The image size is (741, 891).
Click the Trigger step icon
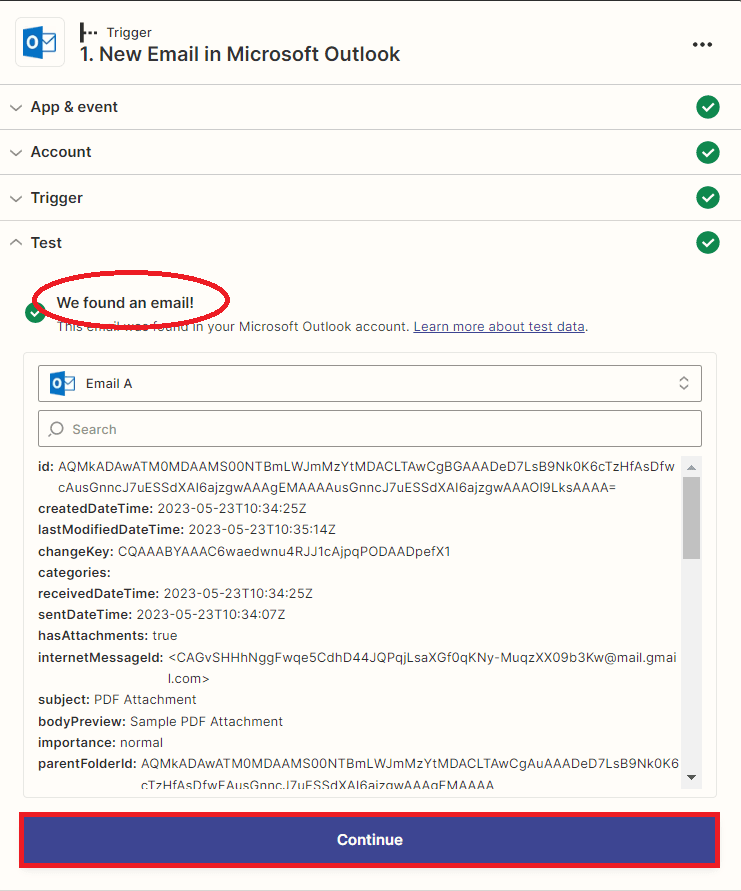click(x=89, y=33)
